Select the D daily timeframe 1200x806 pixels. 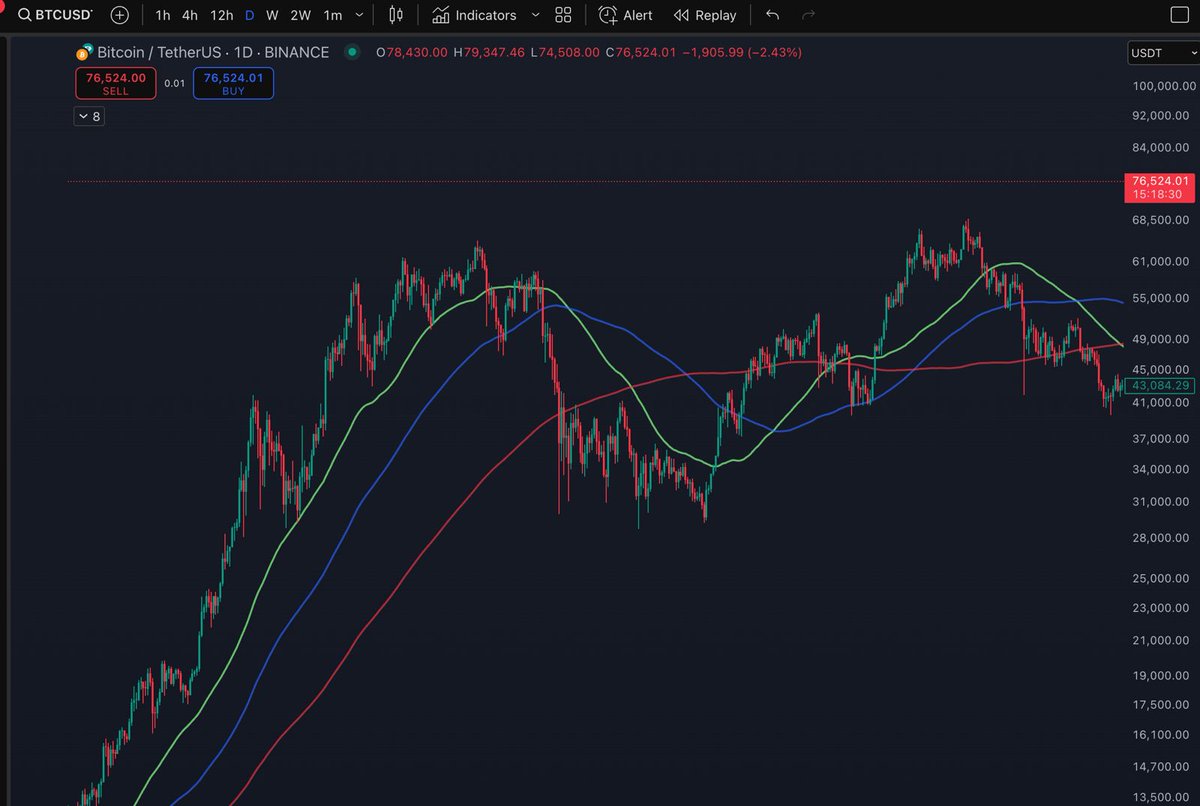click(x=250, y=15)
